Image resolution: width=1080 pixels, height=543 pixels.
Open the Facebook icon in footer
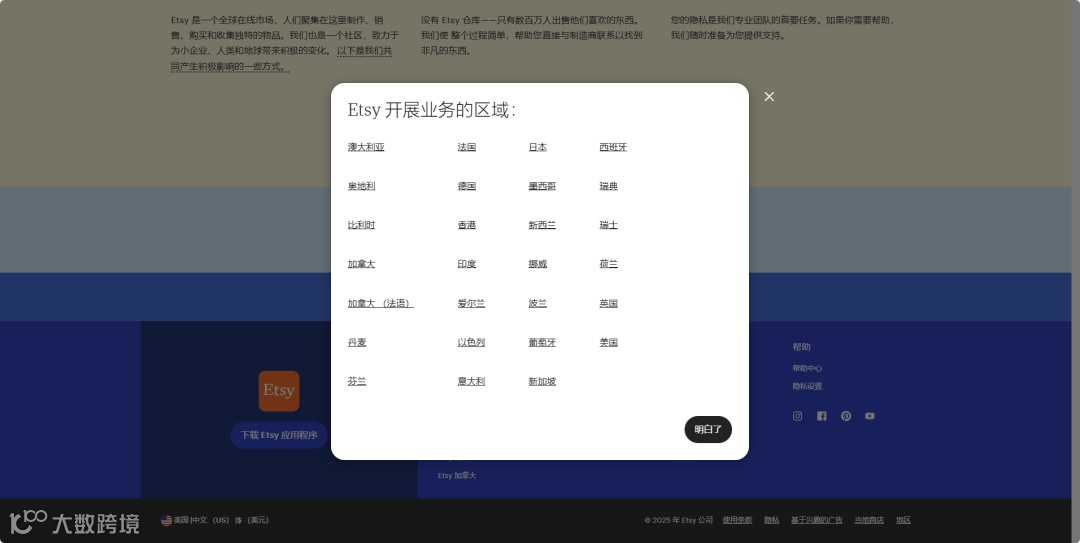pyautogui.click(x=822, y=416)
